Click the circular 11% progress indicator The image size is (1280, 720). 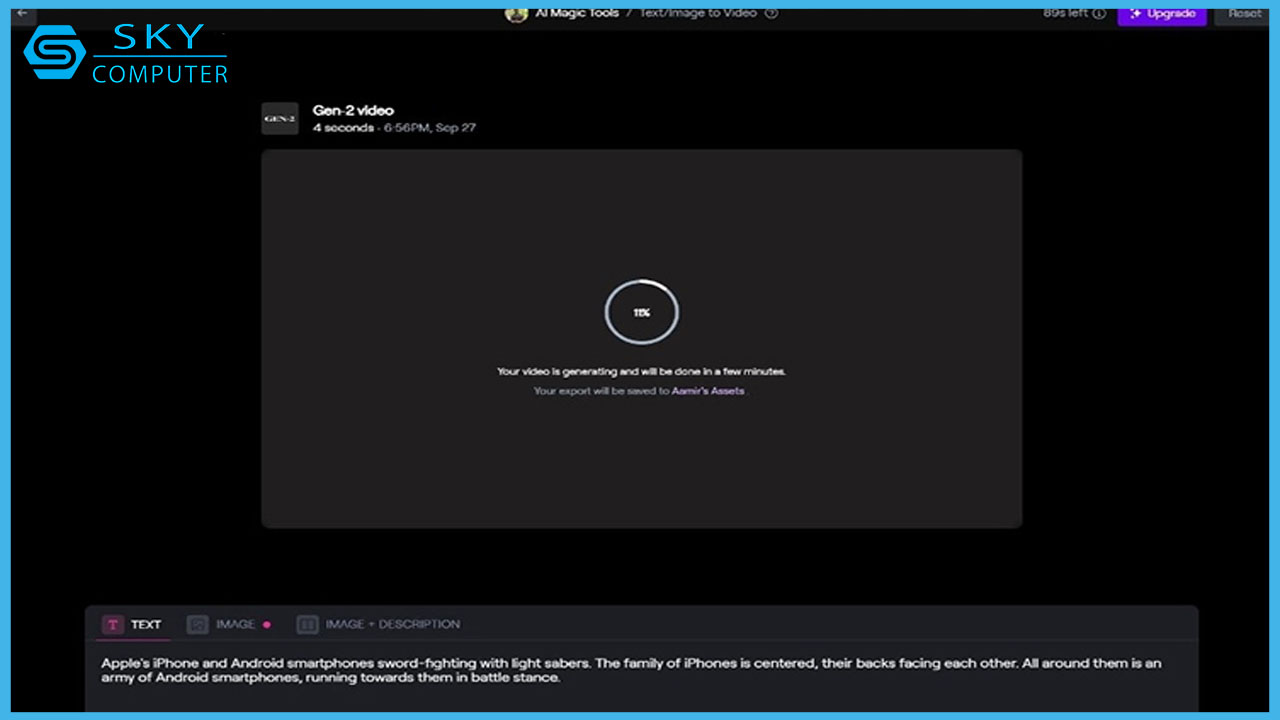pyautogui.click(x=641, y=312)
